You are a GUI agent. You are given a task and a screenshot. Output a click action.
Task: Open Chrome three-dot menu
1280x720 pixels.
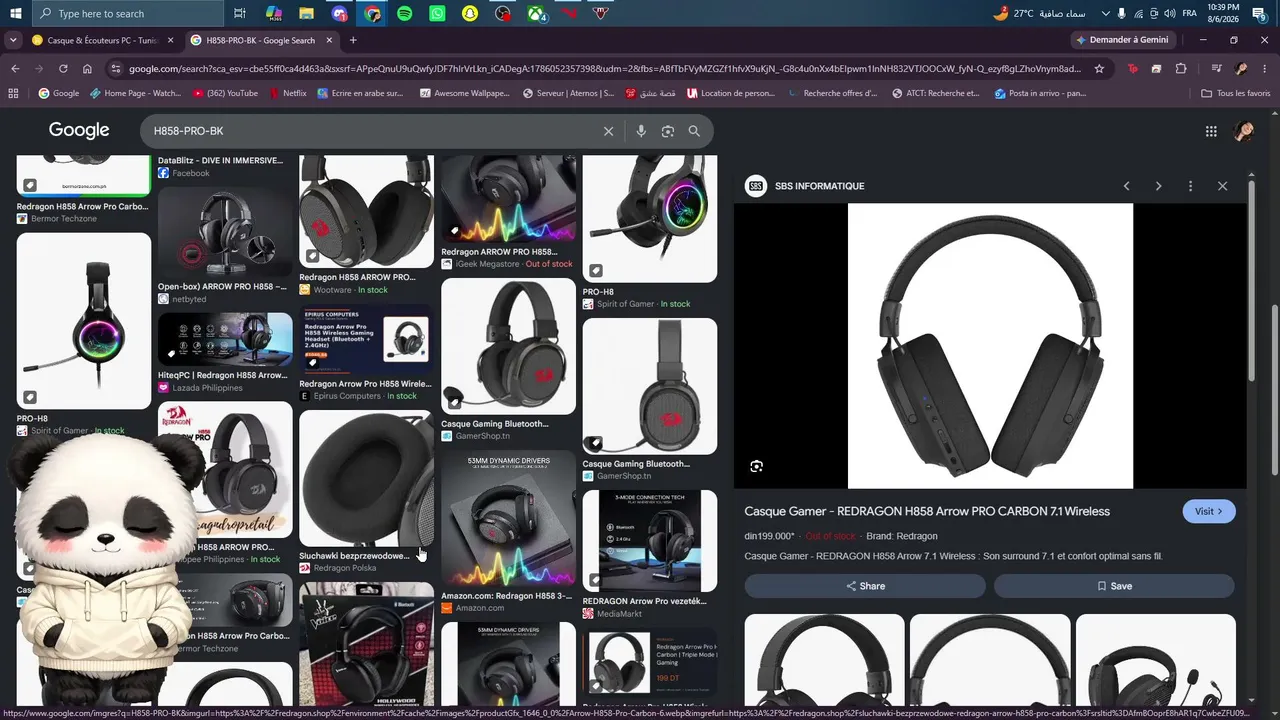pos(1265,69)
